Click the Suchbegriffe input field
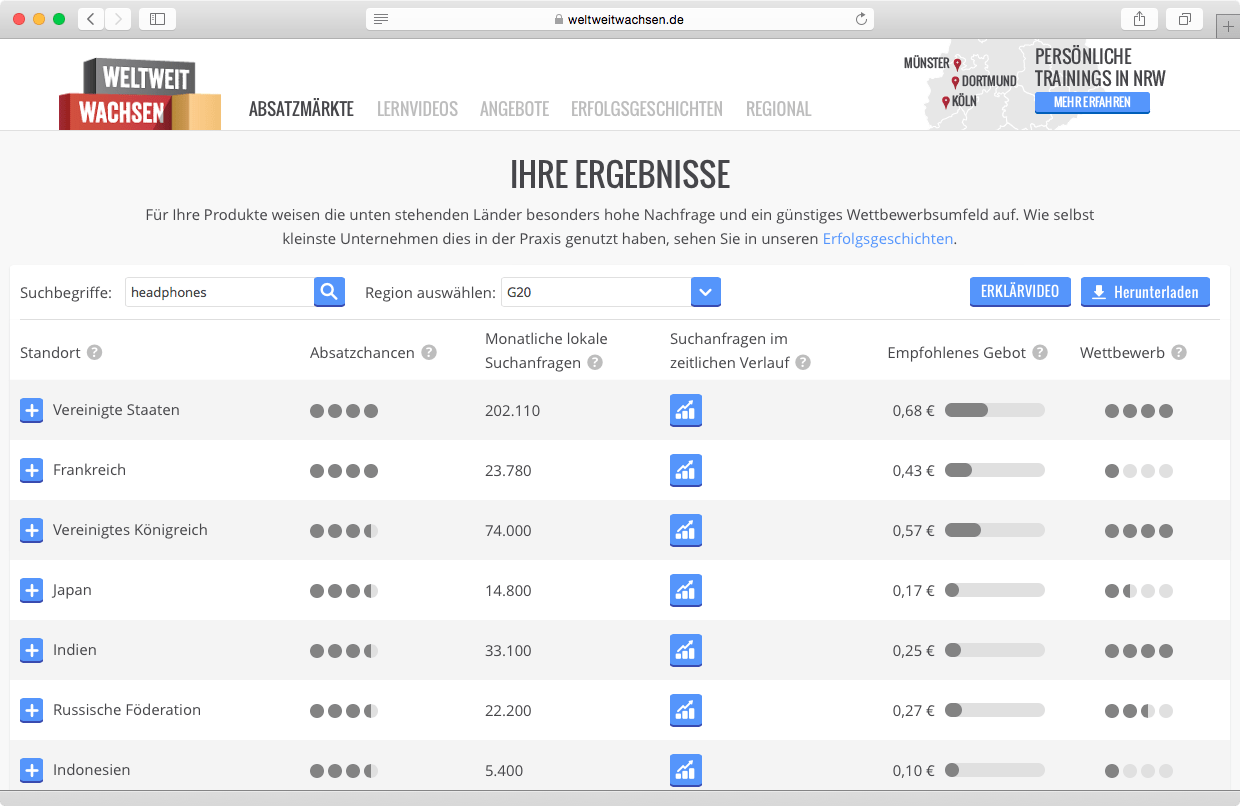The width and height of the screenshot is (1240, 806). coord(220,292)
